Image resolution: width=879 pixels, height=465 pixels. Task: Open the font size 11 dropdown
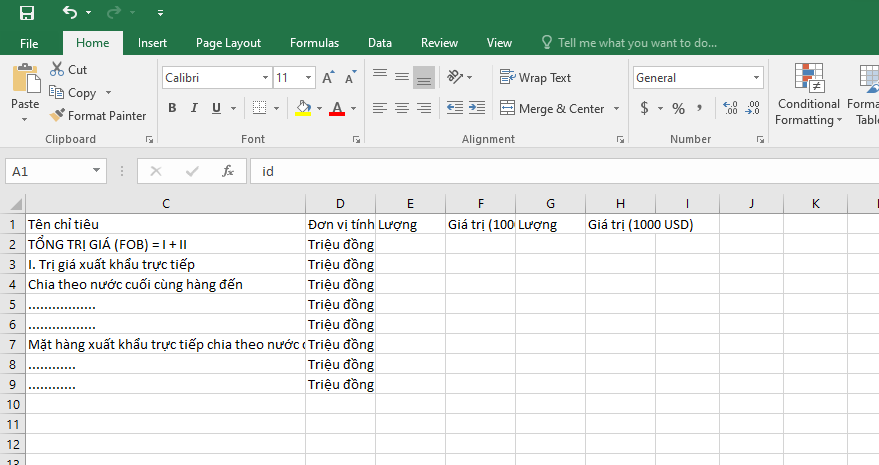click(308, 78)
